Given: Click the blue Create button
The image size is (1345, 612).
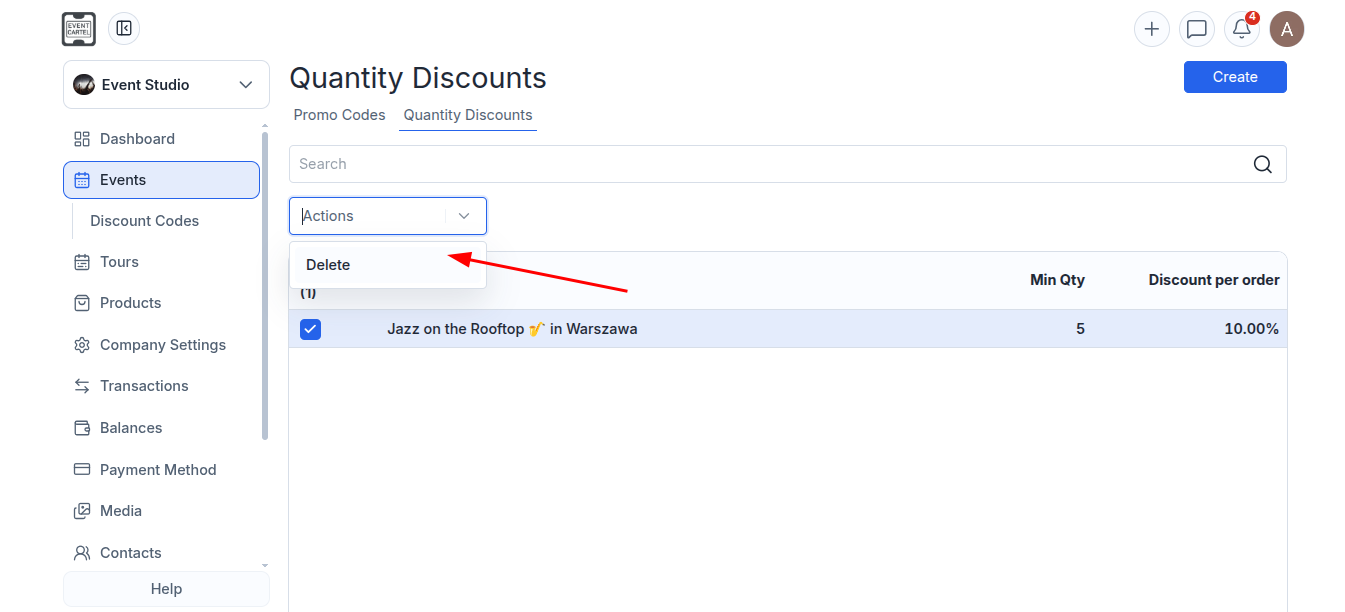Looking at the screenshot, I should click(1235, 77).
